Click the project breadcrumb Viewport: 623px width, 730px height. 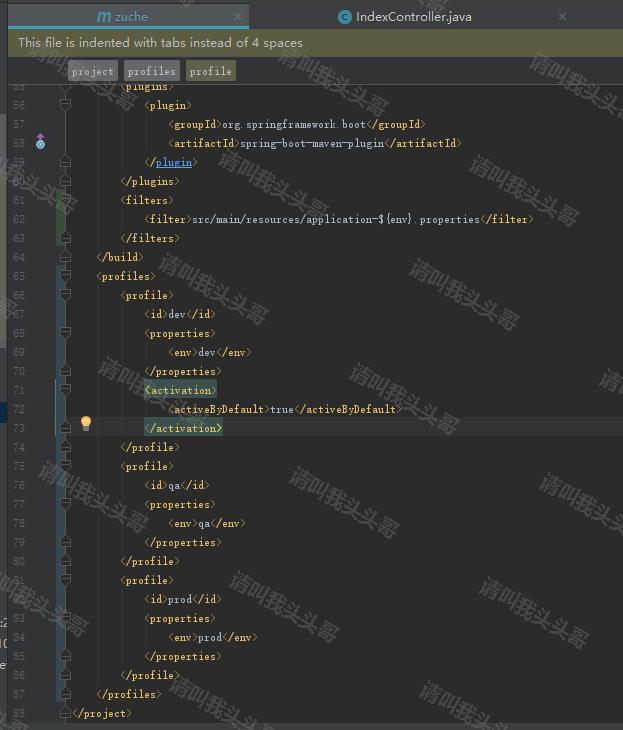93,71
